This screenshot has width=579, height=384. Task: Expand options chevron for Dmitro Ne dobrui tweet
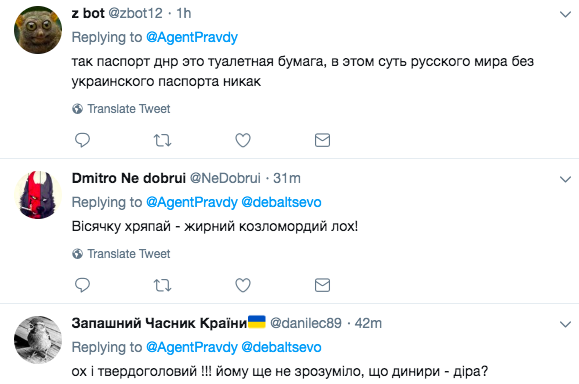click(565, 179)
